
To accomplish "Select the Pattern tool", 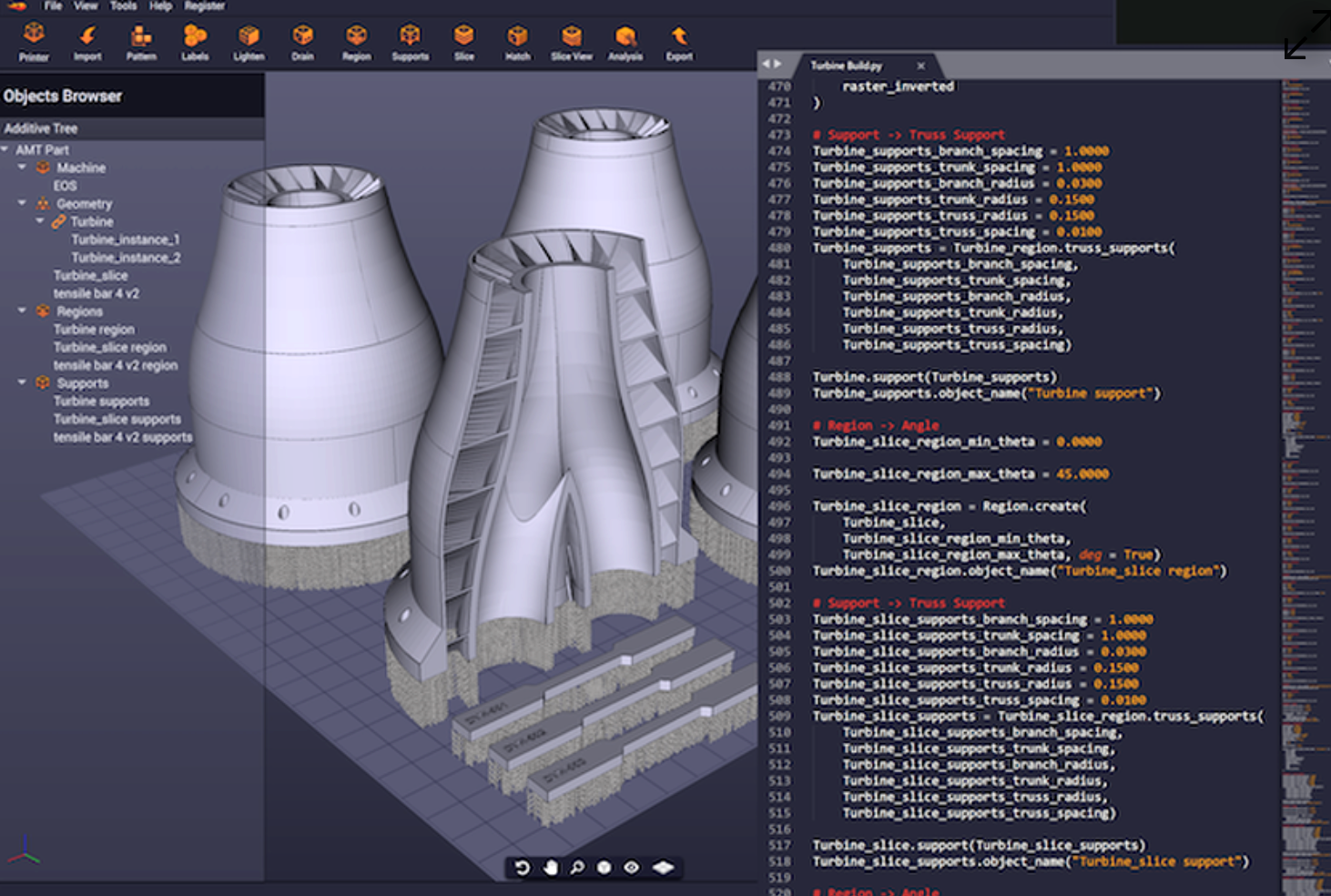I will click(x=141, y=42).
